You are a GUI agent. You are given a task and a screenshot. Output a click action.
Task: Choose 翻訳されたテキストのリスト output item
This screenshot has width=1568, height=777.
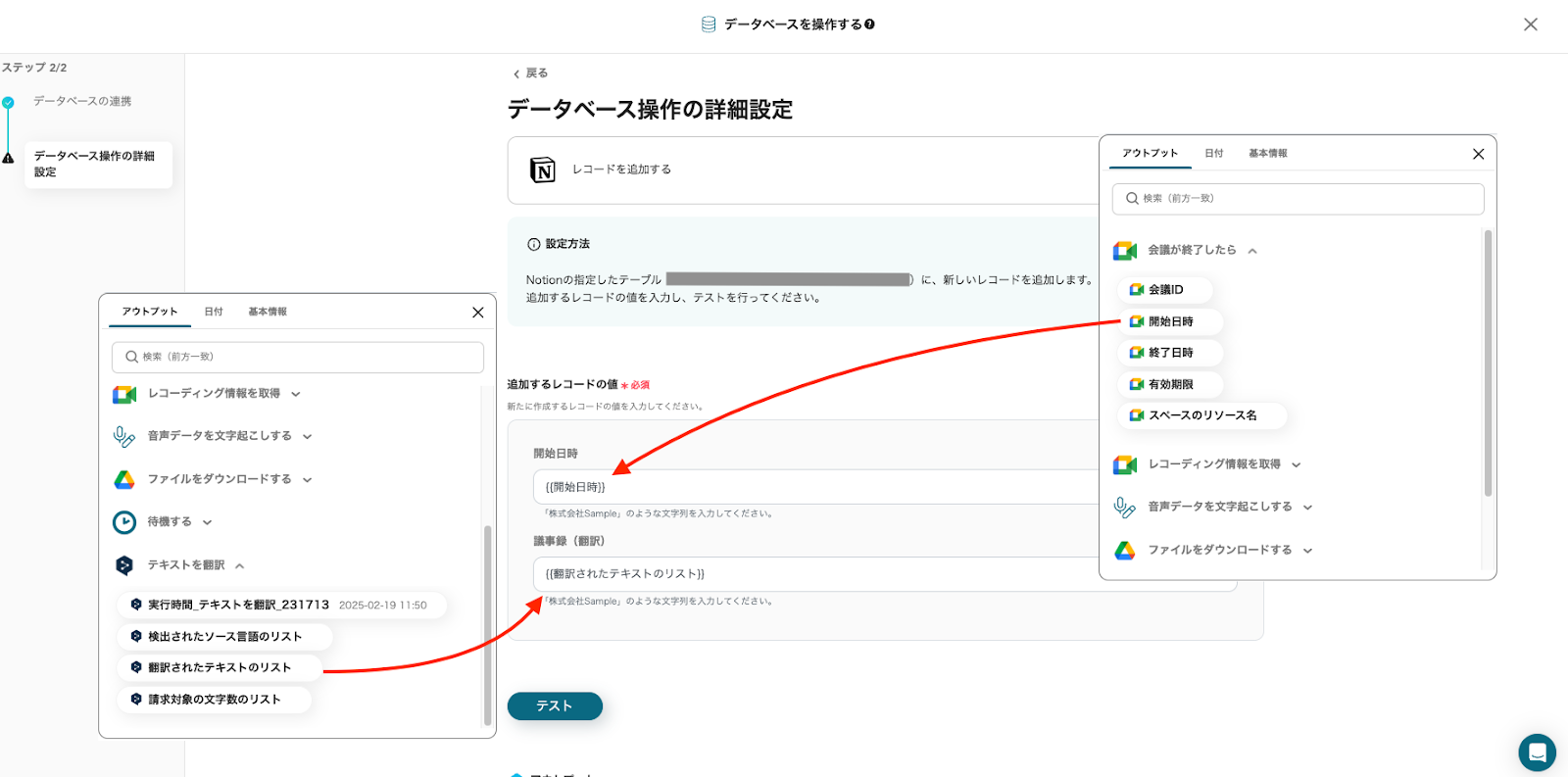(x=219, y=667)
